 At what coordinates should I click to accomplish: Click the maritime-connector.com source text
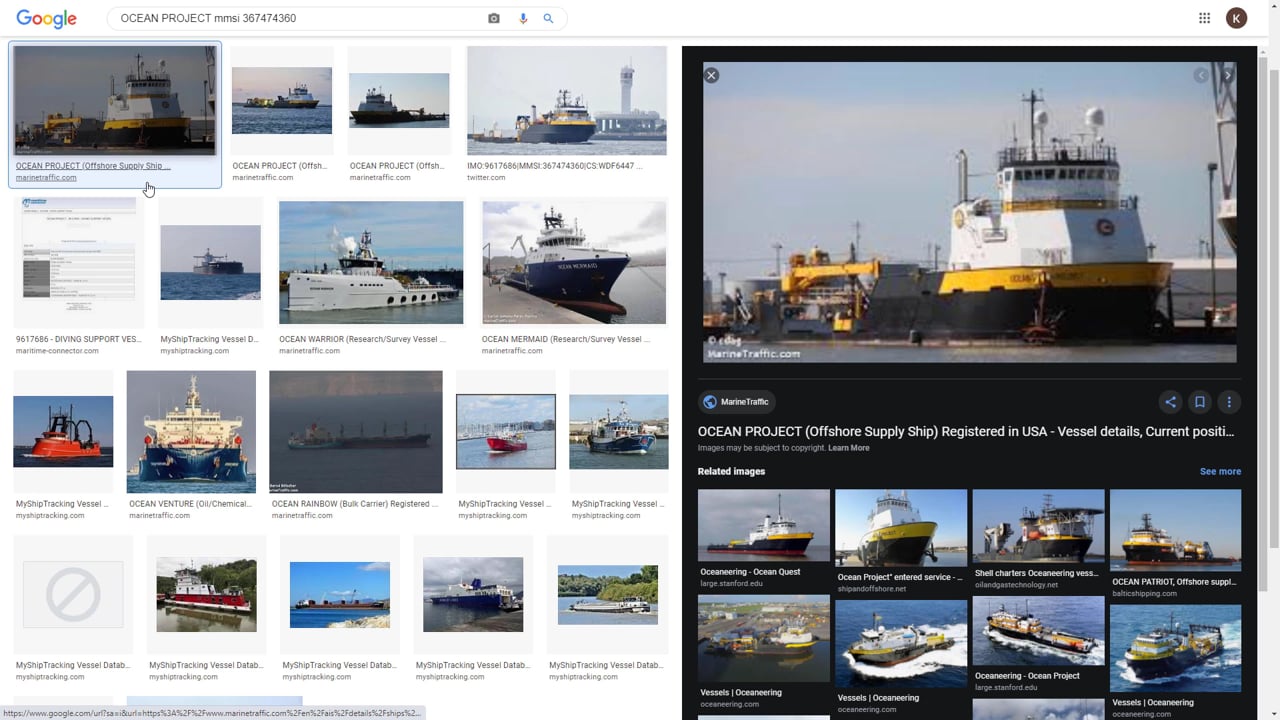[x=57, y=351]
